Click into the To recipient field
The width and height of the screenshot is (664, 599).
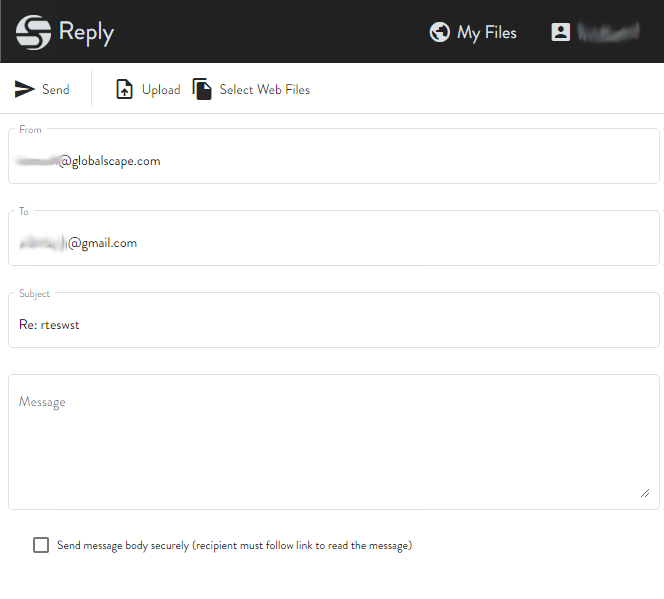333,242
